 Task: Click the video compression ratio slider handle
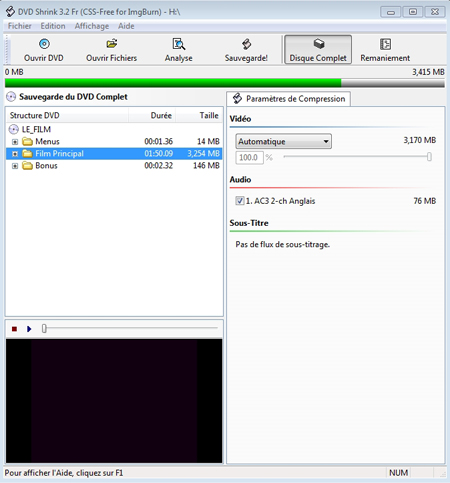[429, 157]
